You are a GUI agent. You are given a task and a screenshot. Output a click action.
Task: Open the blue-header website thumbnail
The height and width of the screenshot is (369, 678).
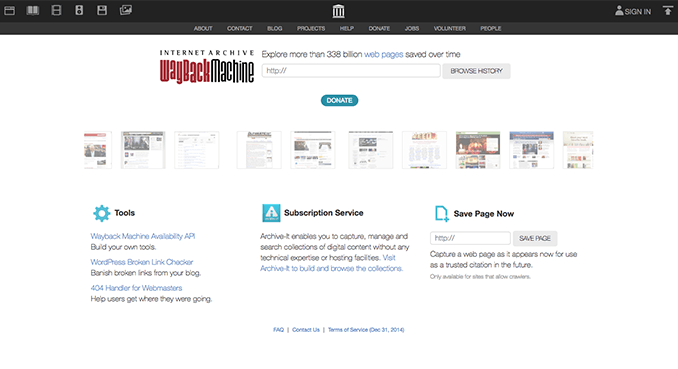click(x=531, y=150)
